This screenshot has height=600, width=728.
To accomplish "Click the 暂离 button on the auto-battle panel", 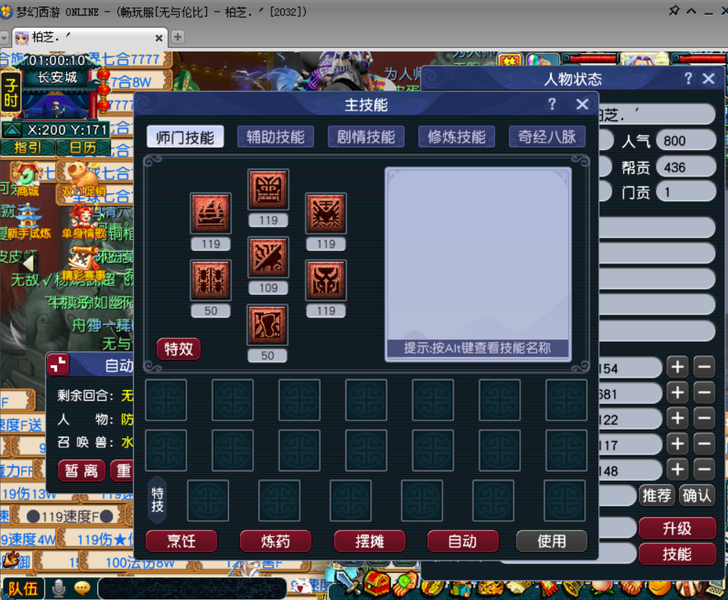I will 82,471.
